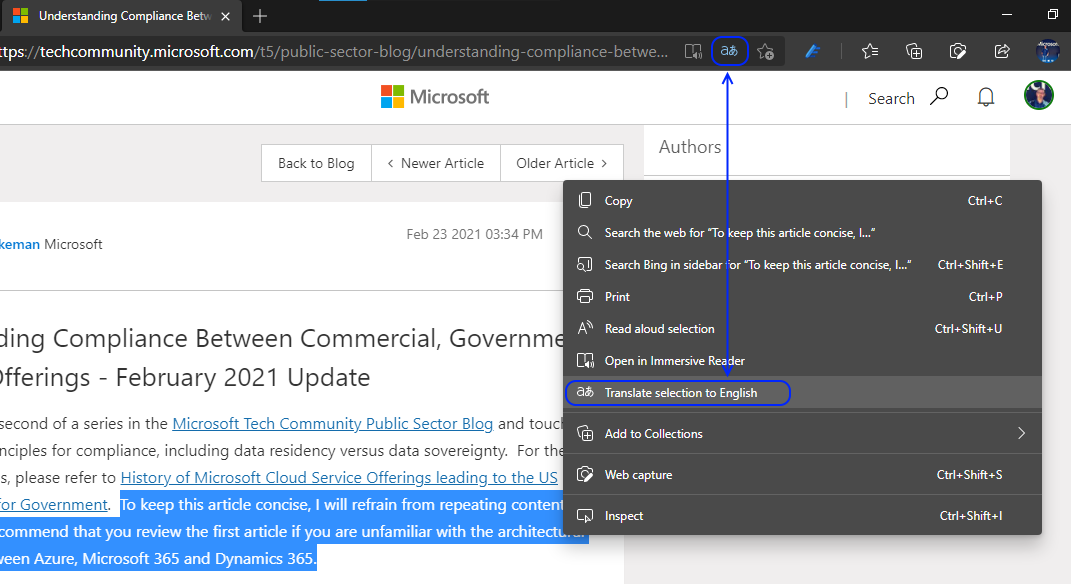Click the Search text on the page header
Viewport: 1071px width, 584px height.
click(891, 98)
